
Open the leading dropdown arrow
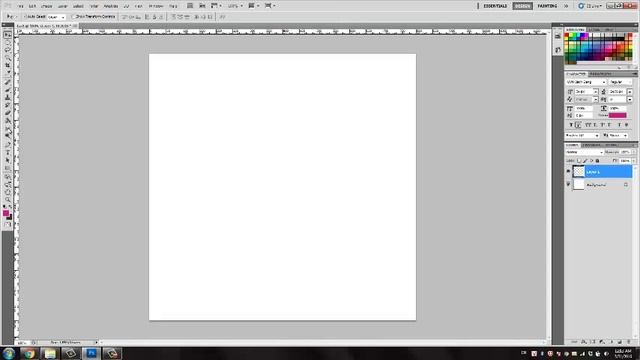point(630,91)
